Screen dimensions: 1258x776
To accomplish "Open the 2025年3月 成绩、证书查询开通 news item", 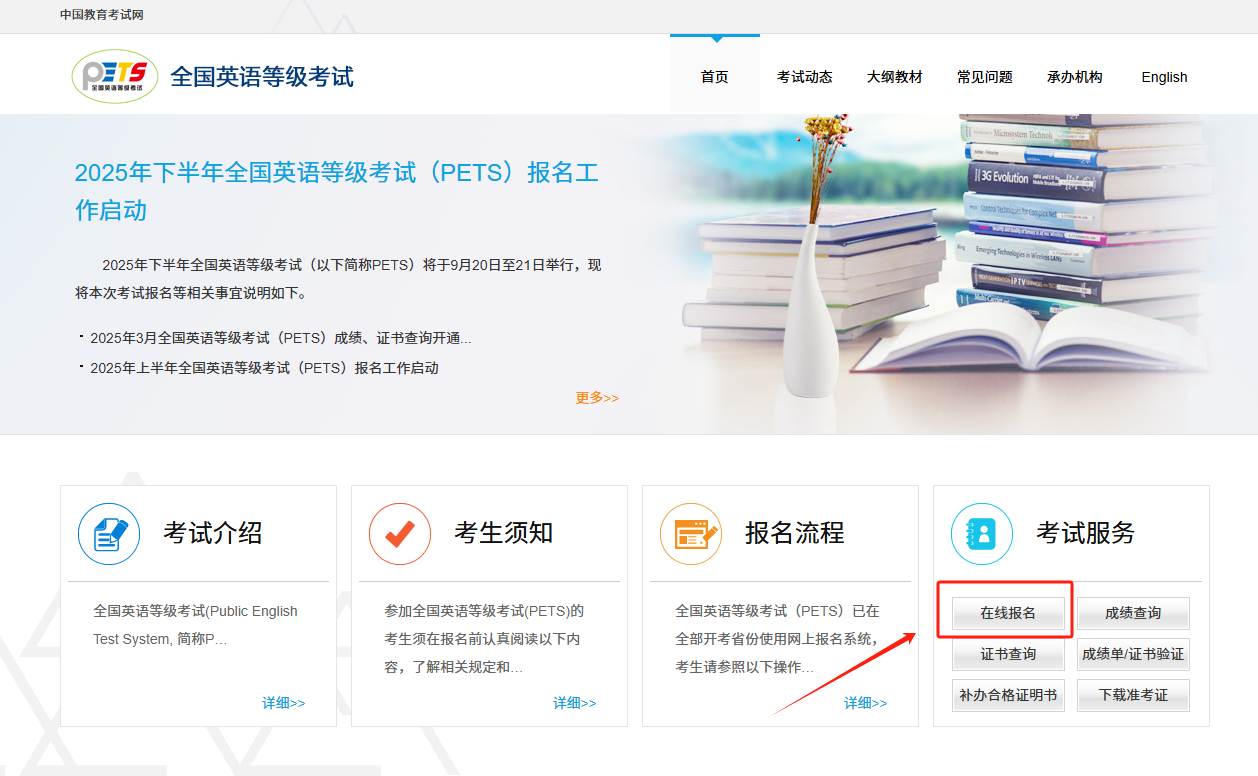I will coord(281,338).
